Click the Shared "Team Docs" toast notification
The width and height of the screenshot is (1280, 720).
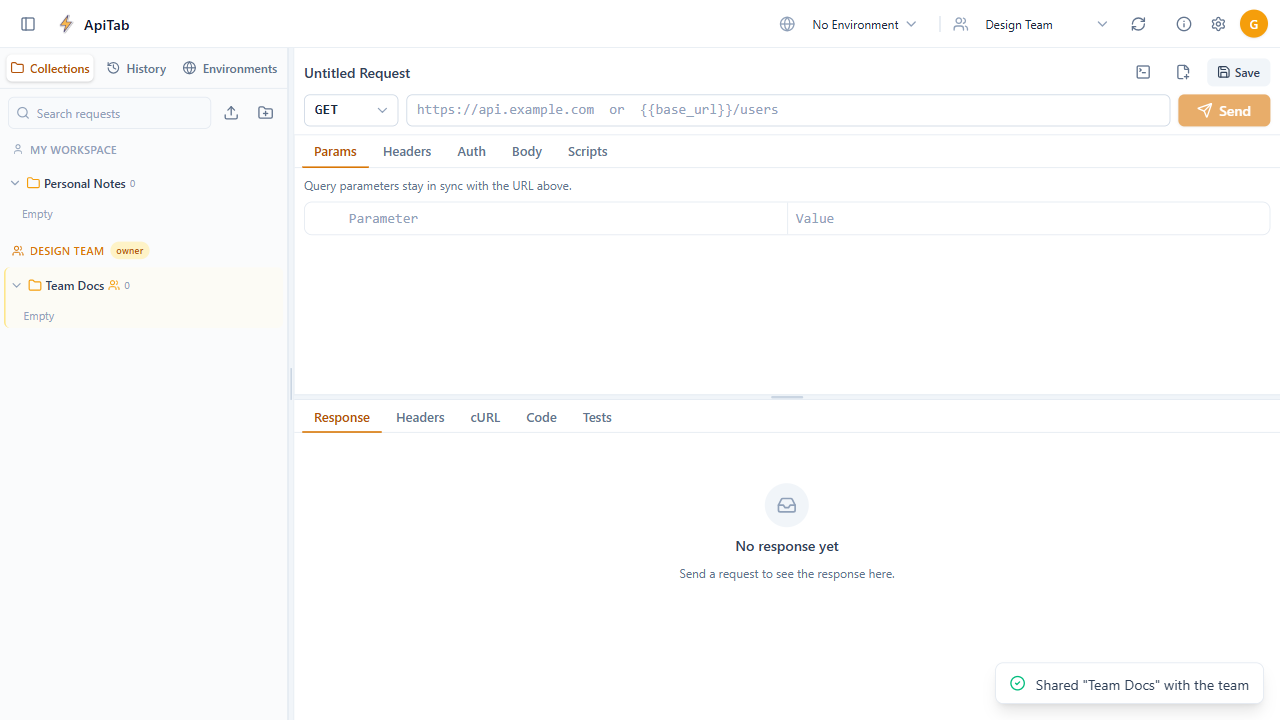1130,684
